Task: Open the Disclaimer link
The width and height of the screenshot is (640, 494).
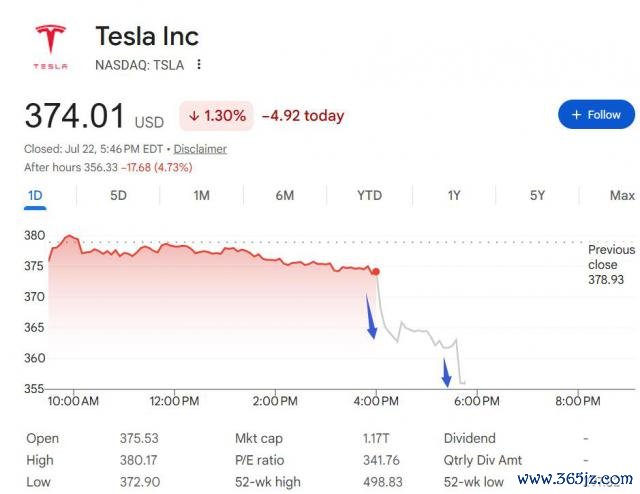Action: point(200,149)
